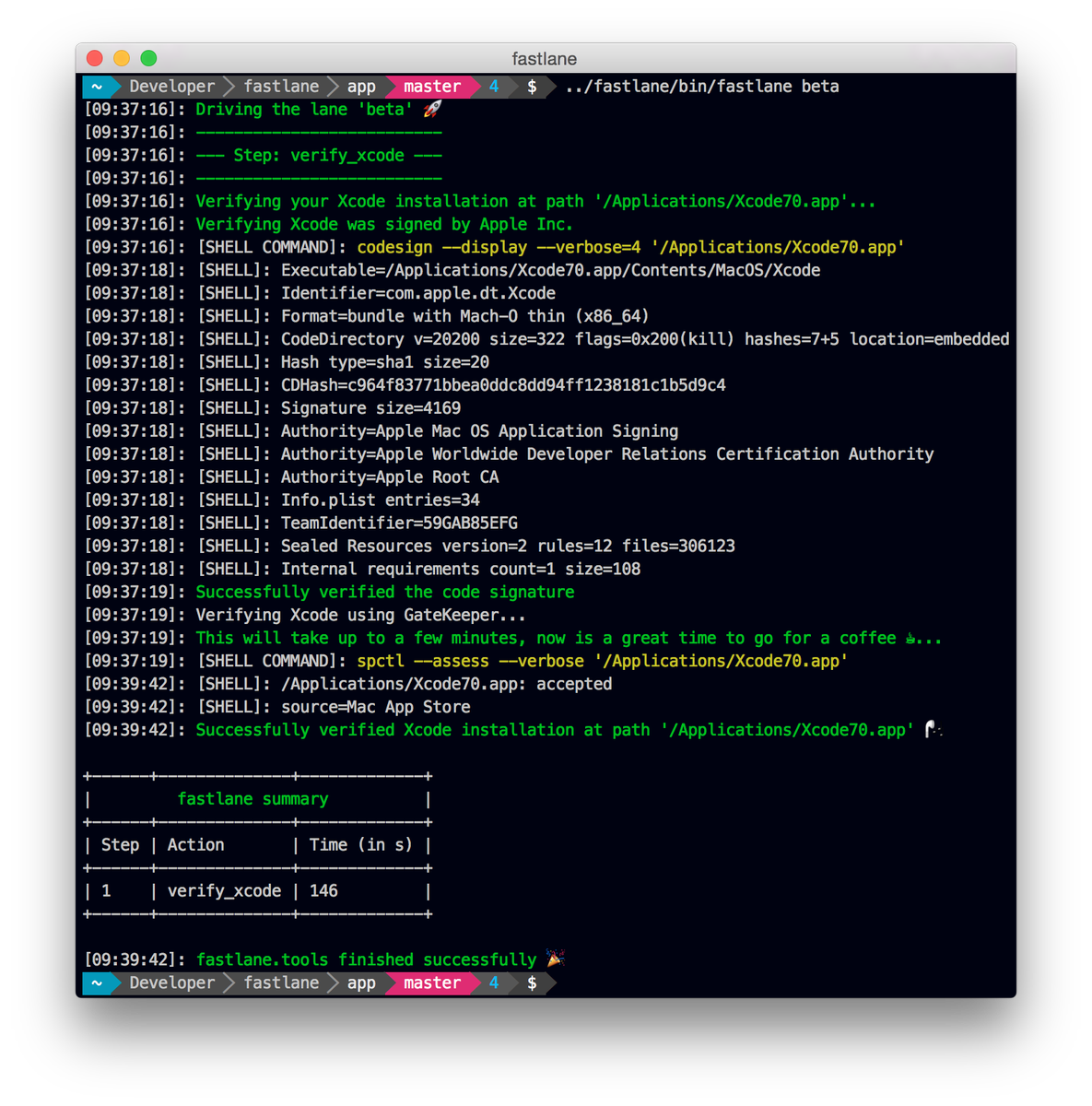Click 'master' branch segment in top prompt
The image size is (1092, 1106).
click(x=432, y=86)
